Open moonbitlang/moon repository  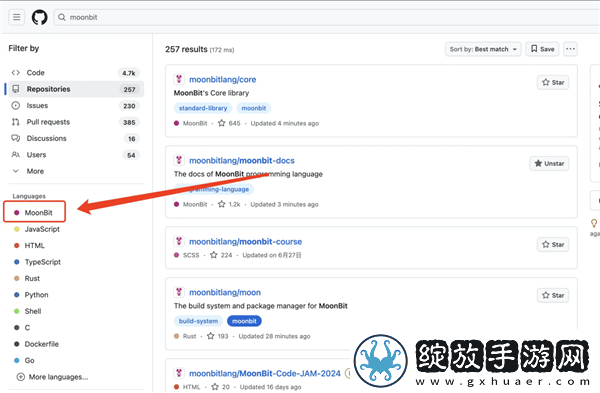(x=225, y=293)
